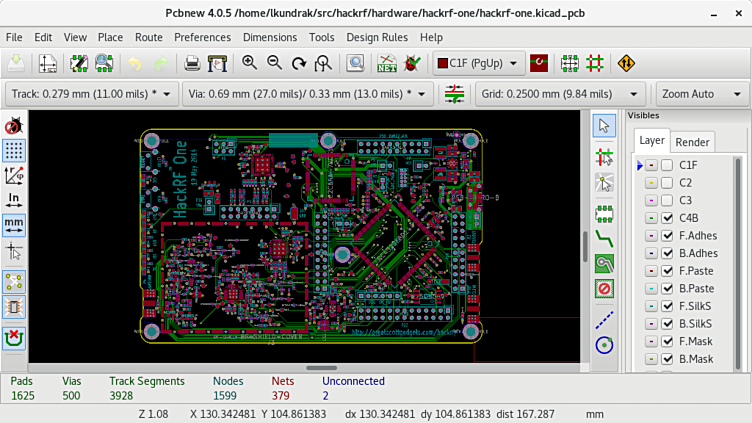This screenshot has height=423, width=752.
Task: Uncheck the F.SilkS layer checkbox
Action: pos(667,306)
